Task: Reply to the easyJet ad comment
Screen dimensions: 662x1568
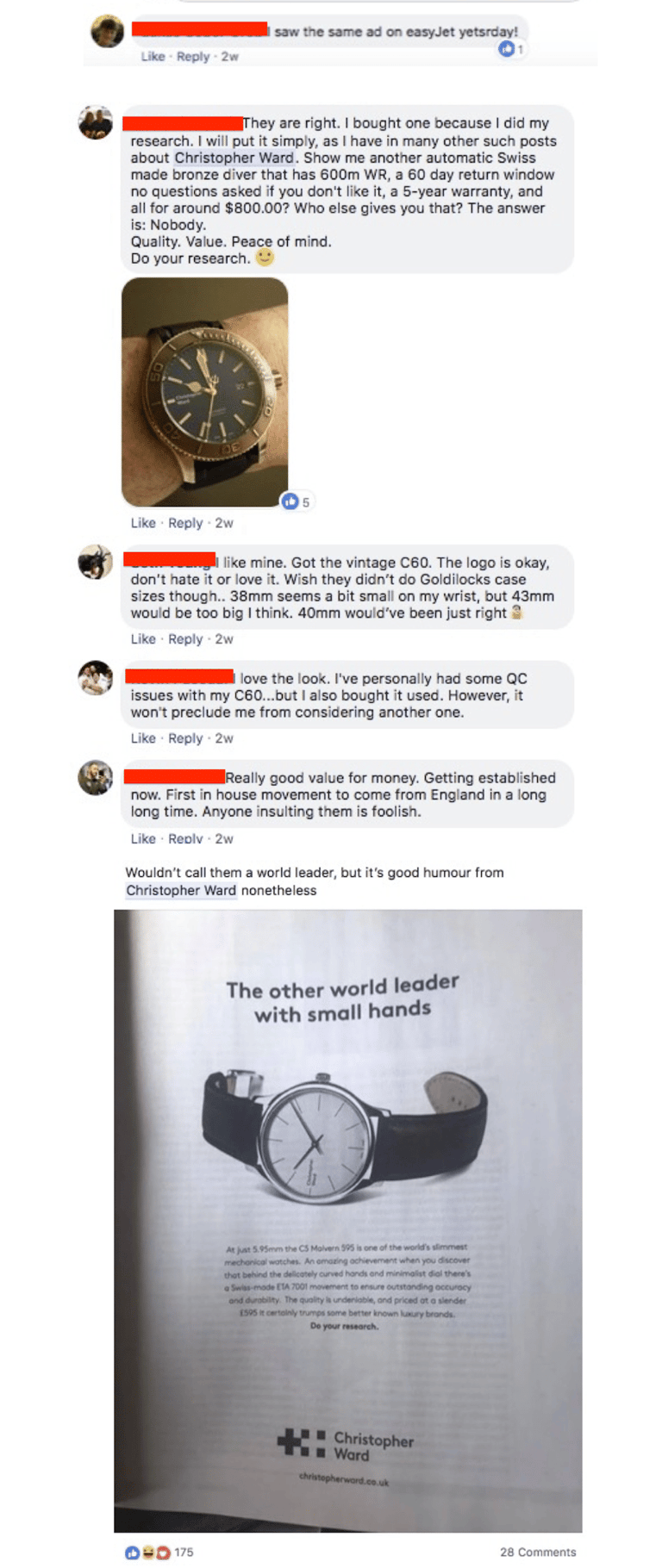Action: click(193, 56)
